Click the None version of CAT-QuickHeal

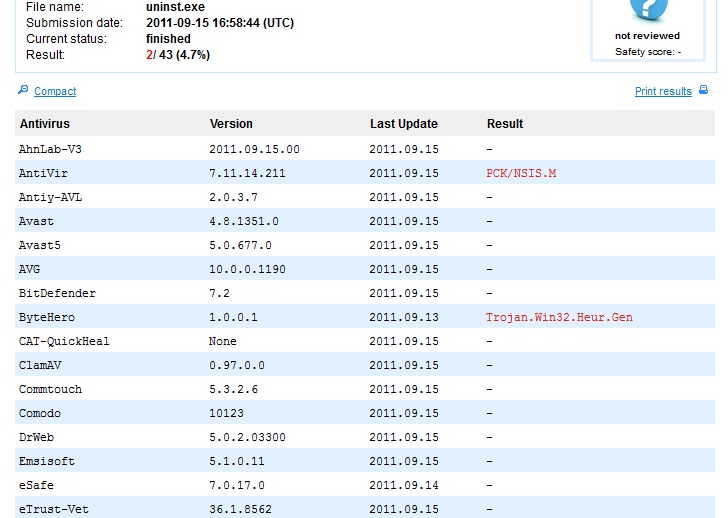223,341
